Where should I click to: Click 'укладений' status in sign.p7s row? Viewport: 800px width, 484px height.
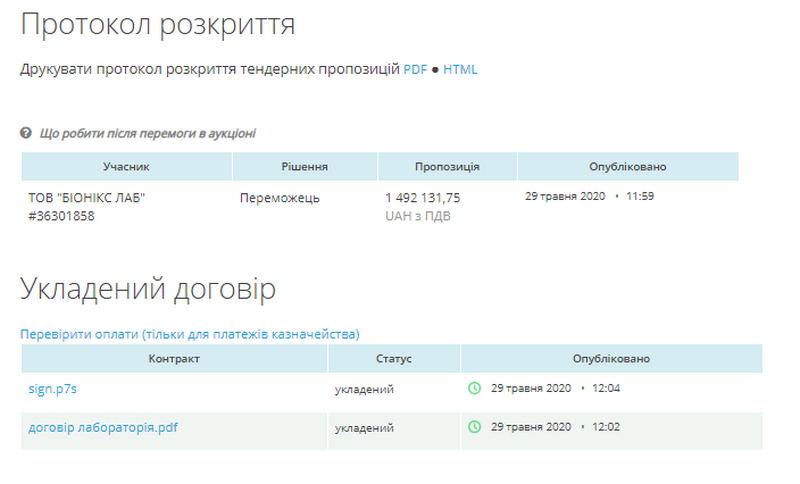coord(364,388)
